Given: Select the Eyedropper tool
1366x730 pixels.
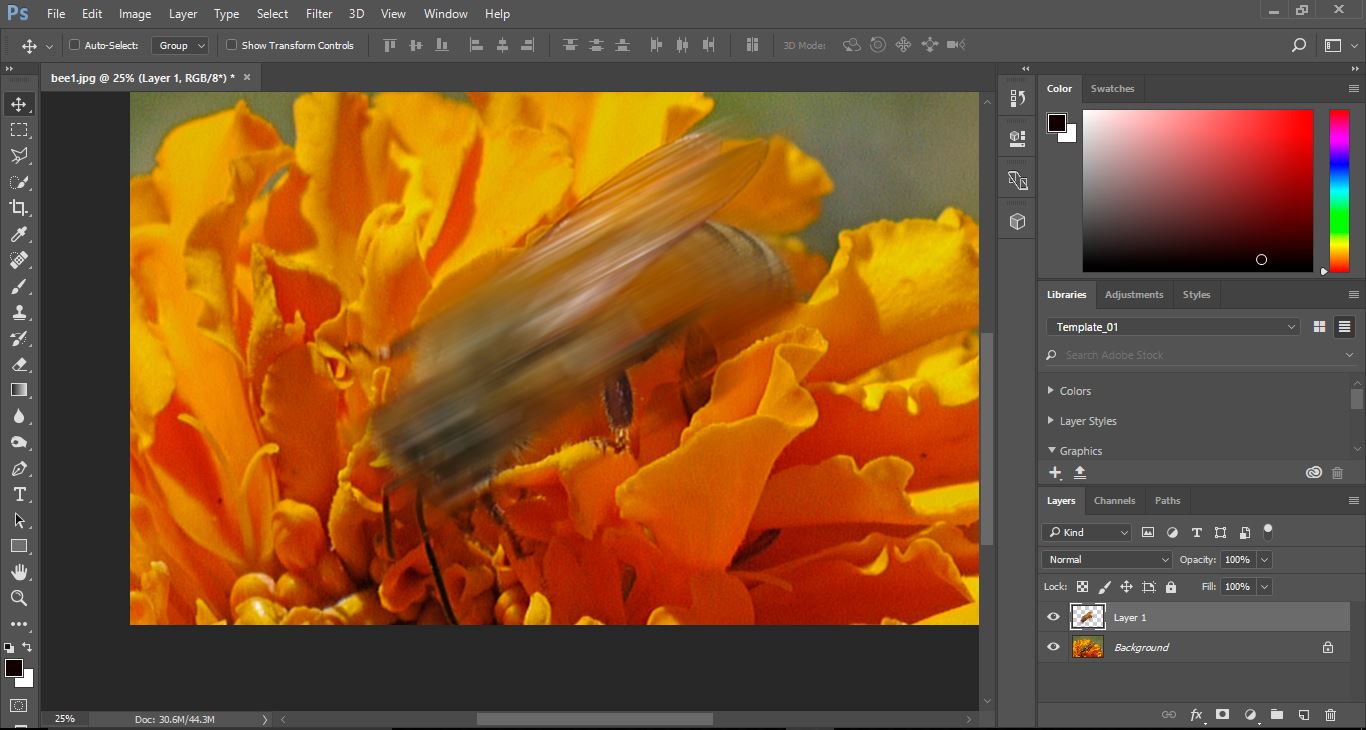Looking at the screenshot, I should (x=19, y=234).
